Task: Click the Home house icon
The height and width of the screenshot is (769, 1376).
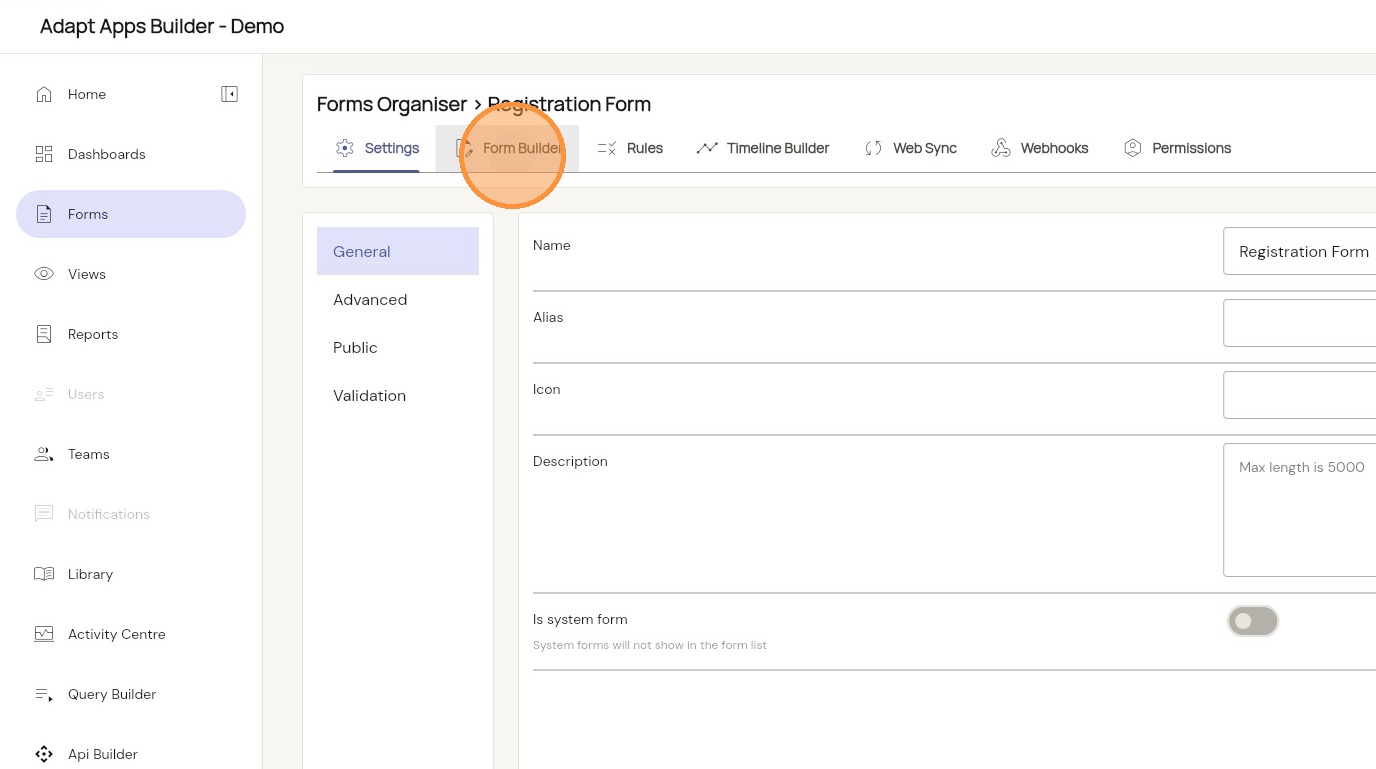Action: (44, 94)
